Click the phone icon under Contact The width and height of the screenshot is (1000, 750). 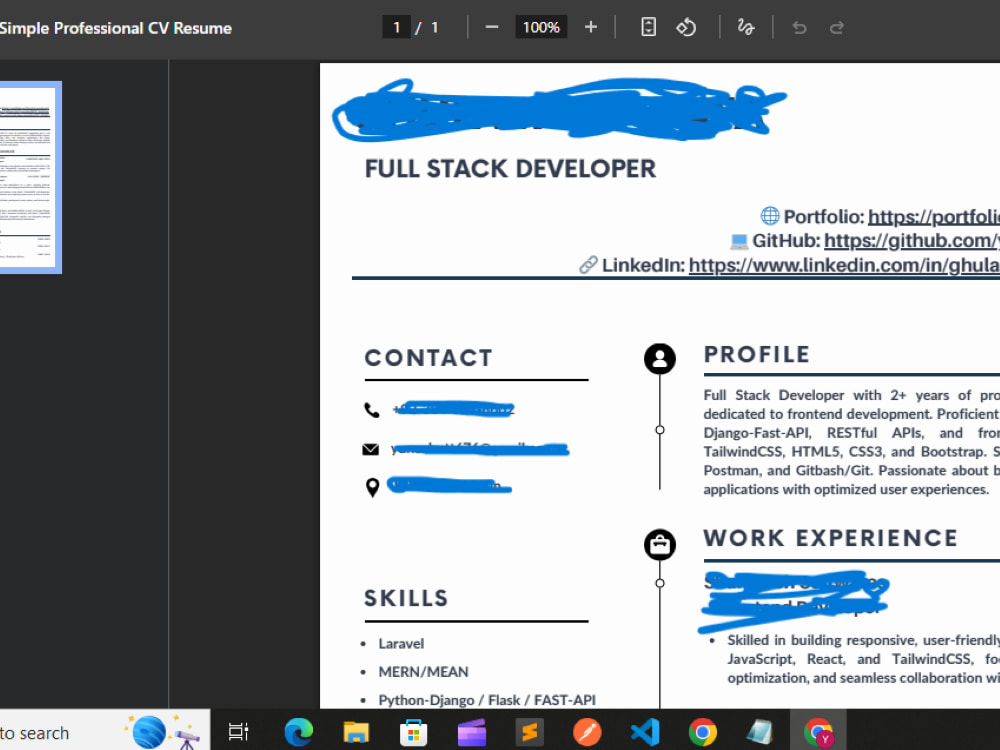(372, 409)
